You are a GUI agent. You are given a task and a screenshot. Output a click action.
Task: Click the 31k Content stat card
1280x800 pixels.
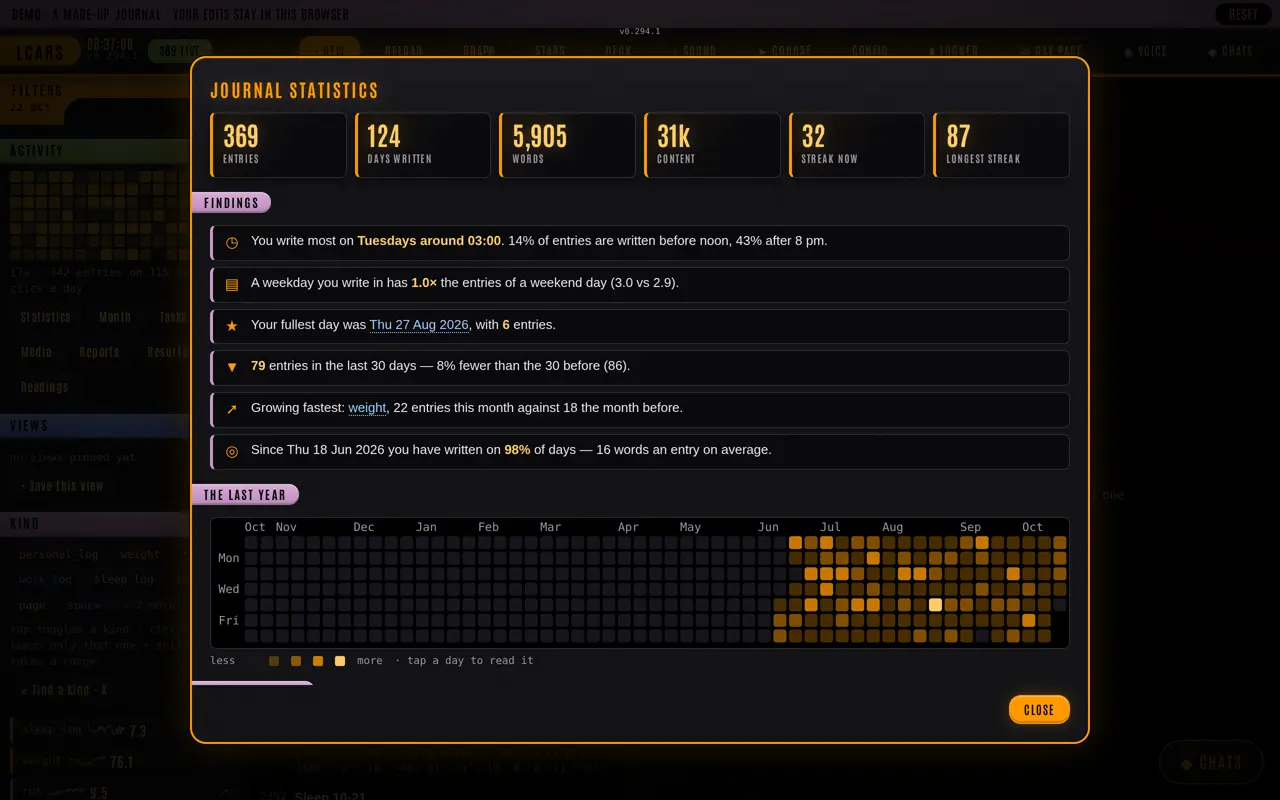point(712,145)
